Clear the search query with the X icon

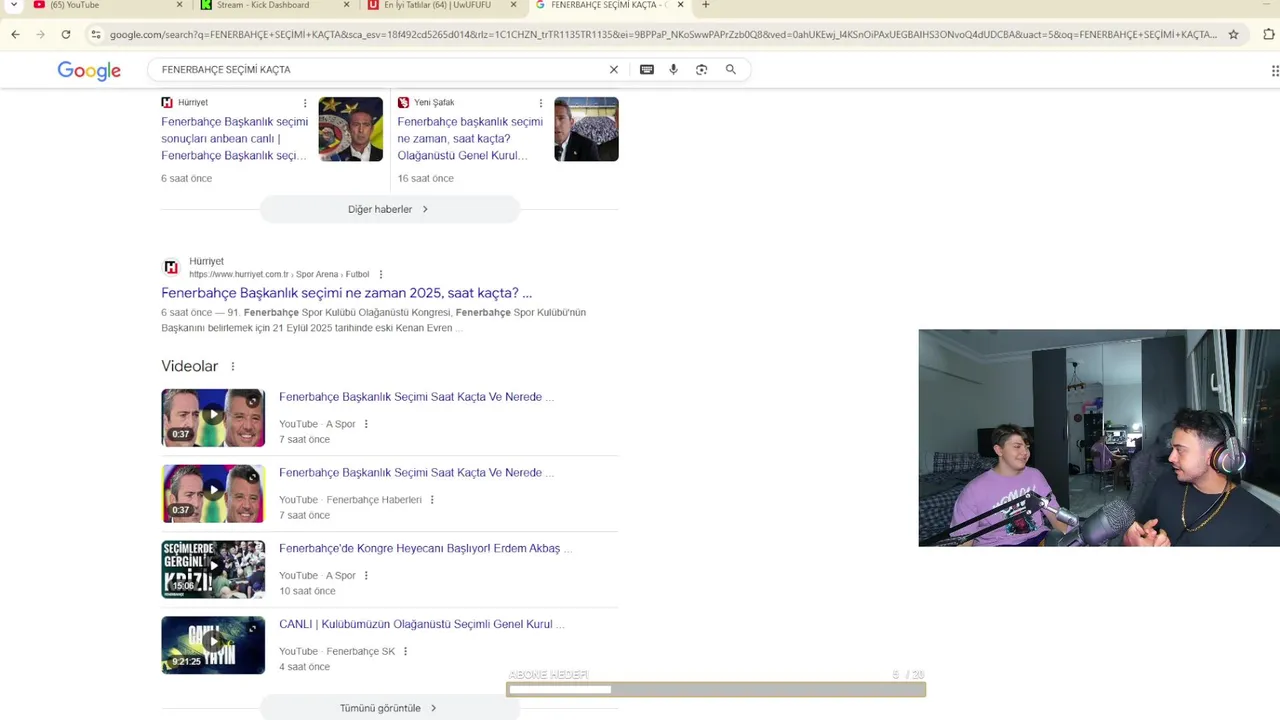click(x=614, y=69)
